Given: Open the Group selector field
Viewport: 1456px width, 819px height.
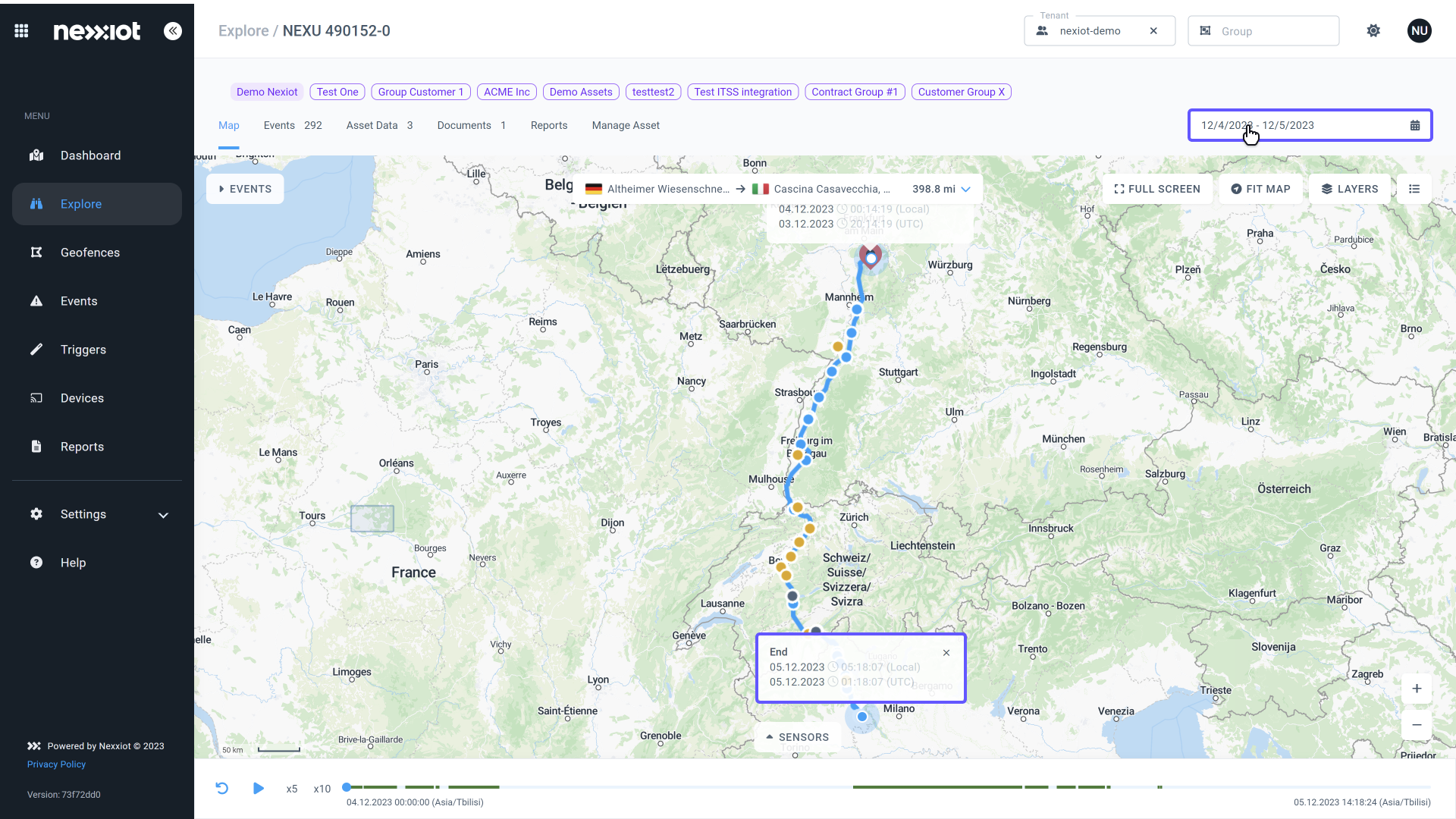Looking at the screenshot, I should pyautogui.click(x=1263, y=31).
